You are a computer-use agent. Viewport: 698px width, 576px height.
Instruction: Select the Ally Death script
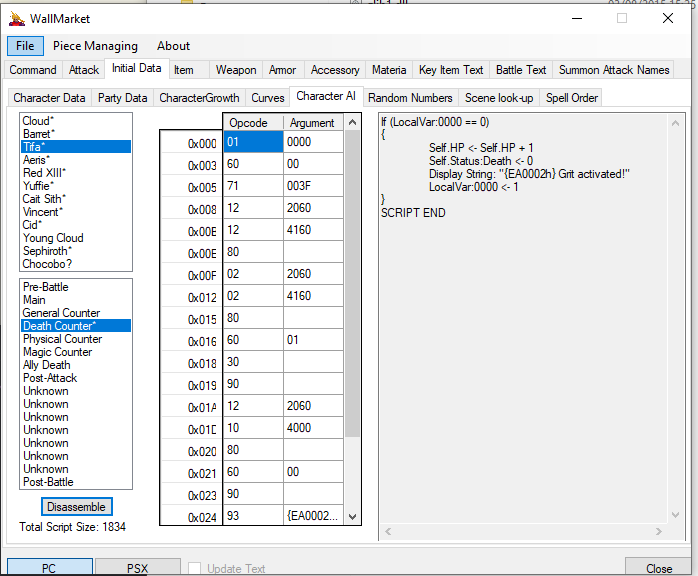tap(76, 365)
